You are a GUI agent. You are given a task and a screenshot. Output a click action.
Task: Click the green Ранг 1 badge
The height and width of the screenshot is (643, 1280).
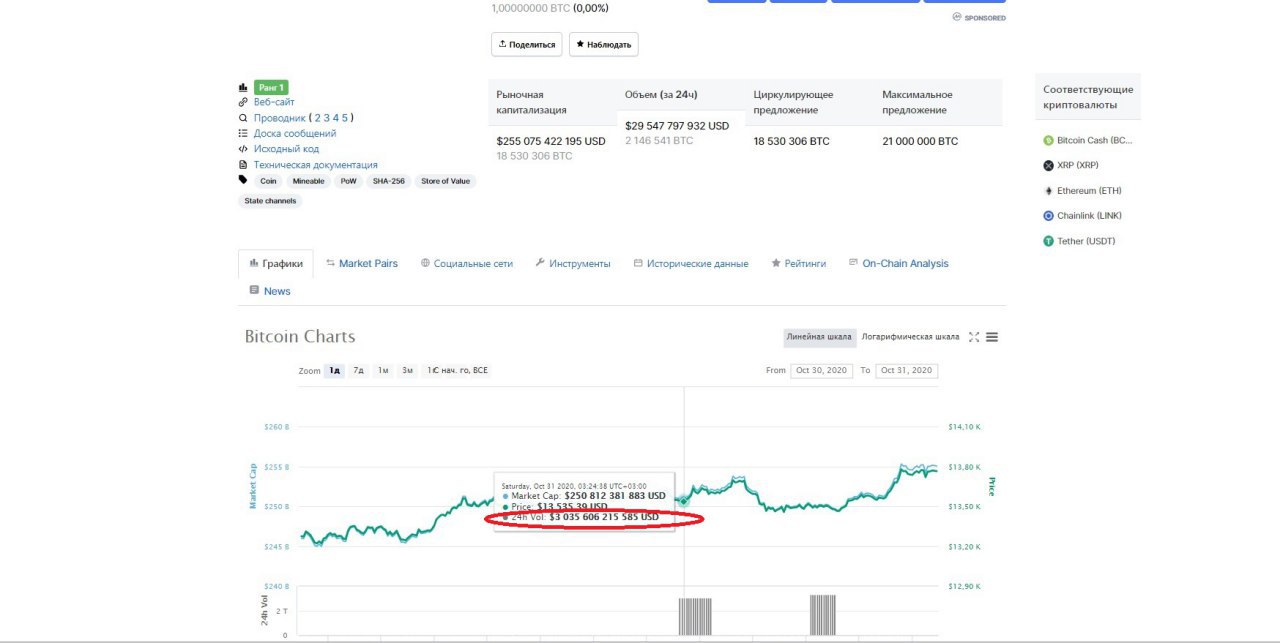(271, 87)
